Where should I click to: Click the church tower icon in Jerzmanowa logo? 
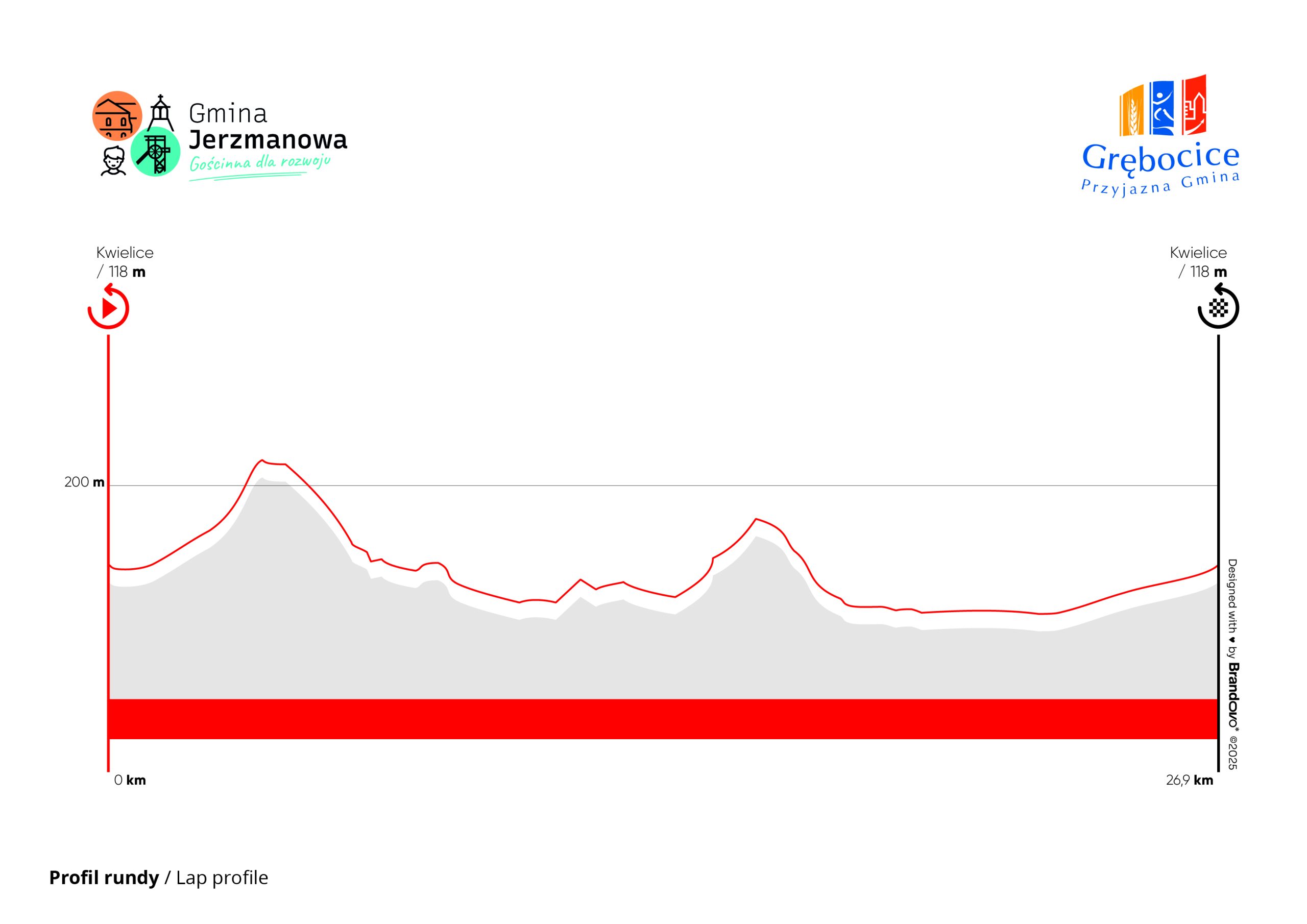pos(160,113)
